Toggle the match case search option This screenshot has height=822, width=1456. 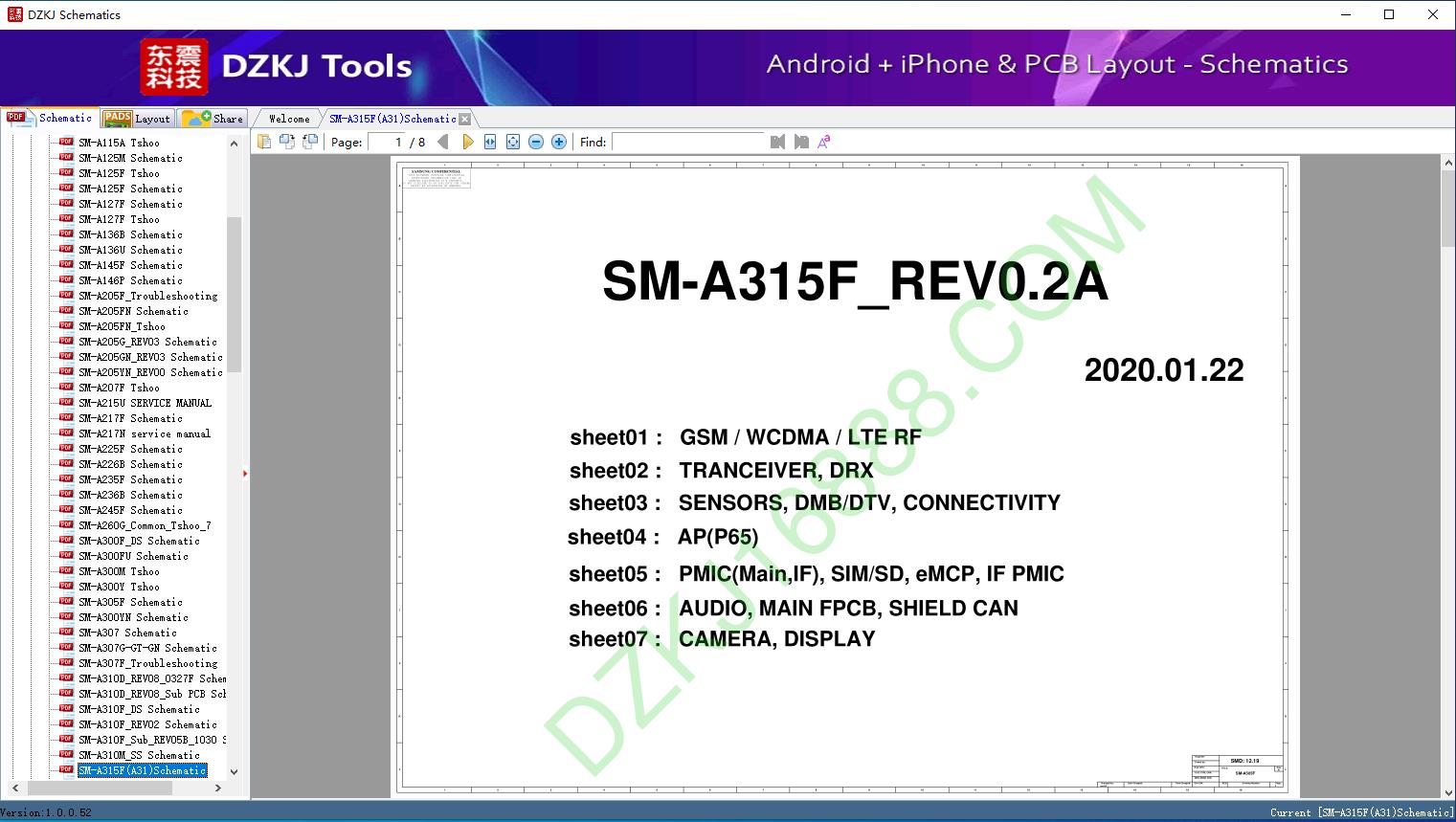(x=824, y=142)
